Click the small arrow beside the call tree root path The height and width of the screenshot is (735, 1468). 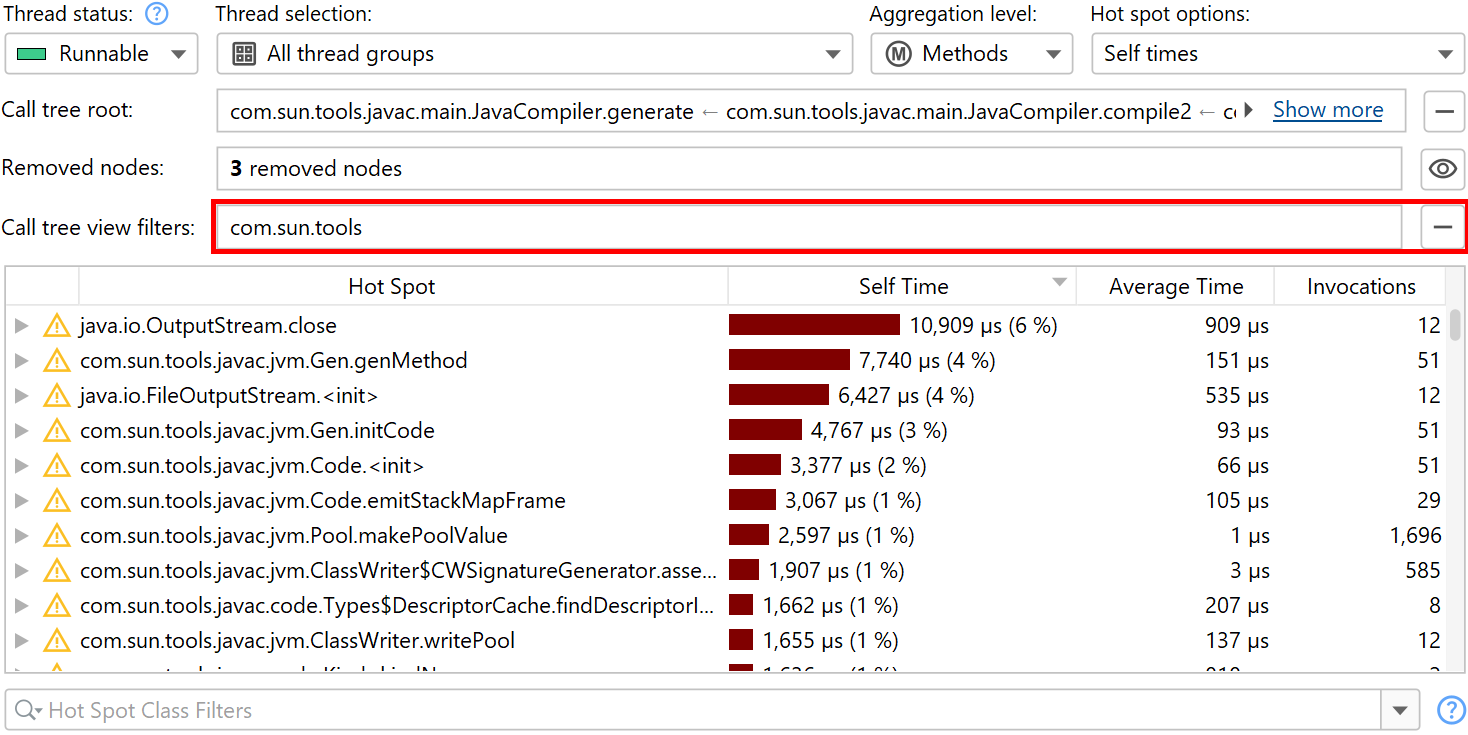1249,111
